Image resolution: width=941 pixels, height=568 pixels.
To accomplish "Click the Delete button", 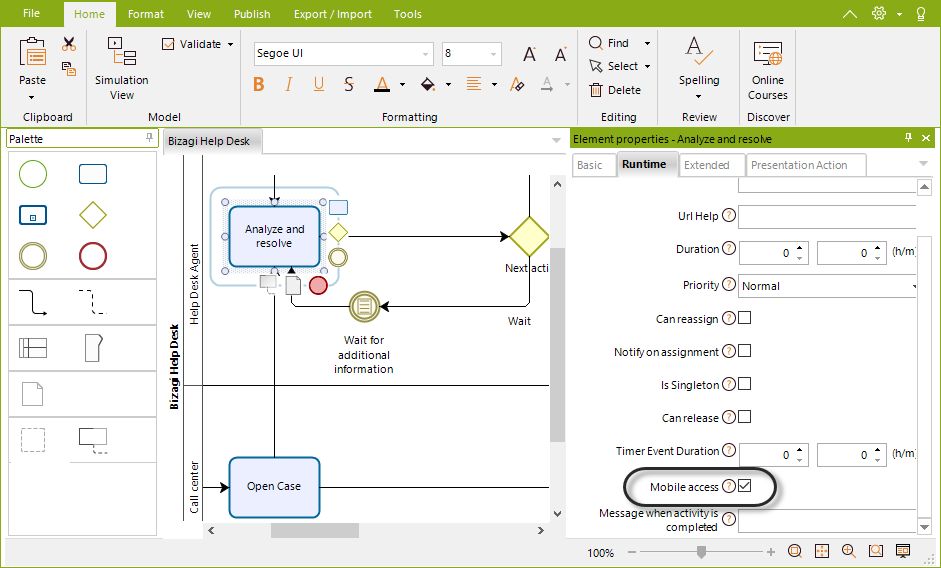I will click(x=615, y=90).
